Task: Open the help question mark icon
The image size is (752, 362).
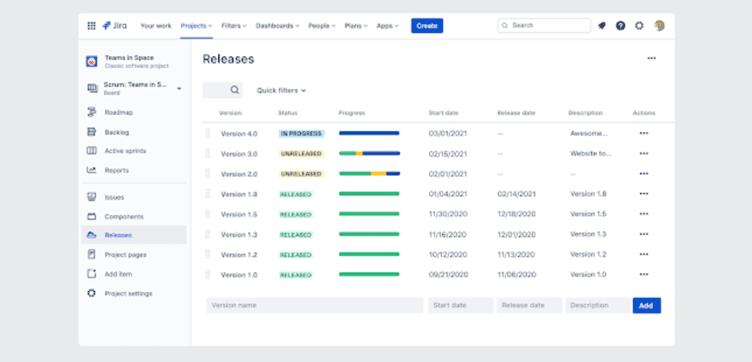Action: [621, 26]
